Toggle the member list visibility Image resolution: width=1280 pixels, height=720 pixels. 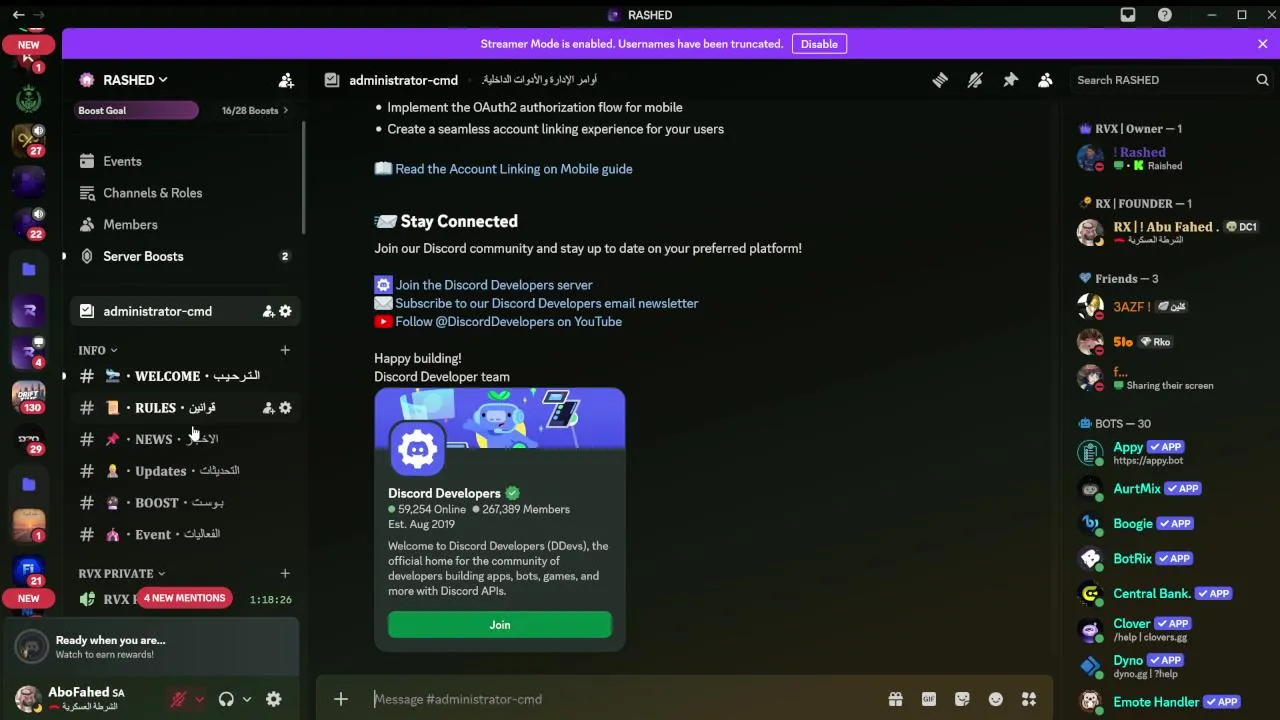[1045, 80]
